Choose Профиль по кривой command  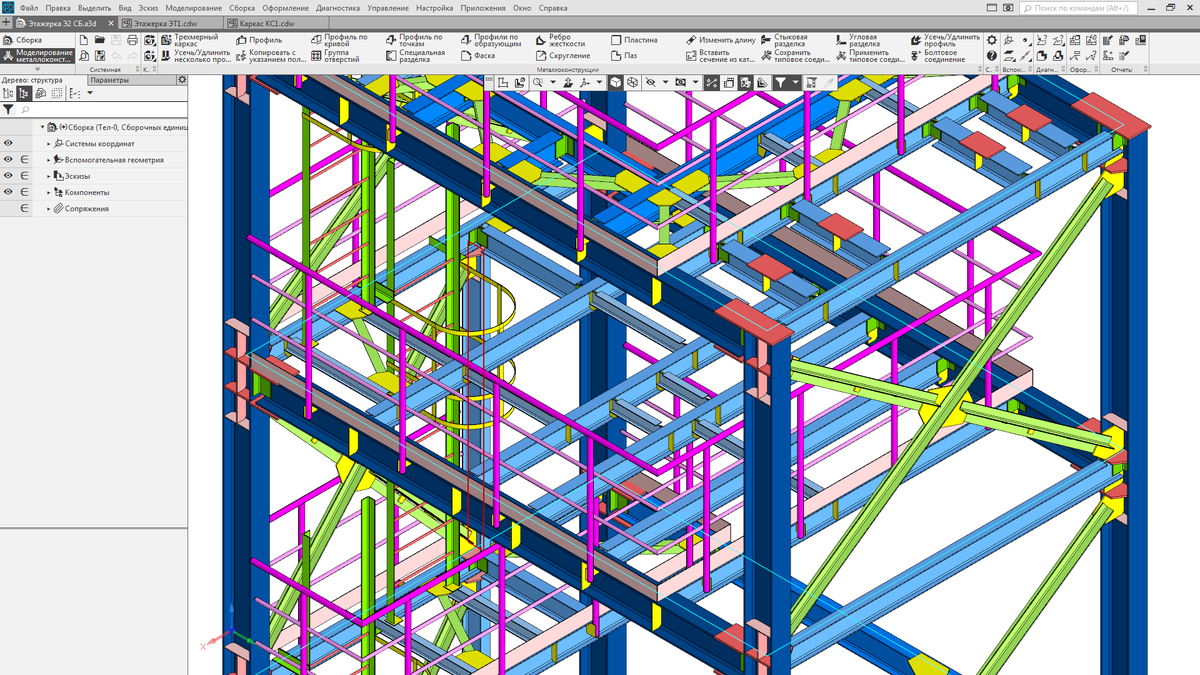pyautogui.click(x=337, y=40)
